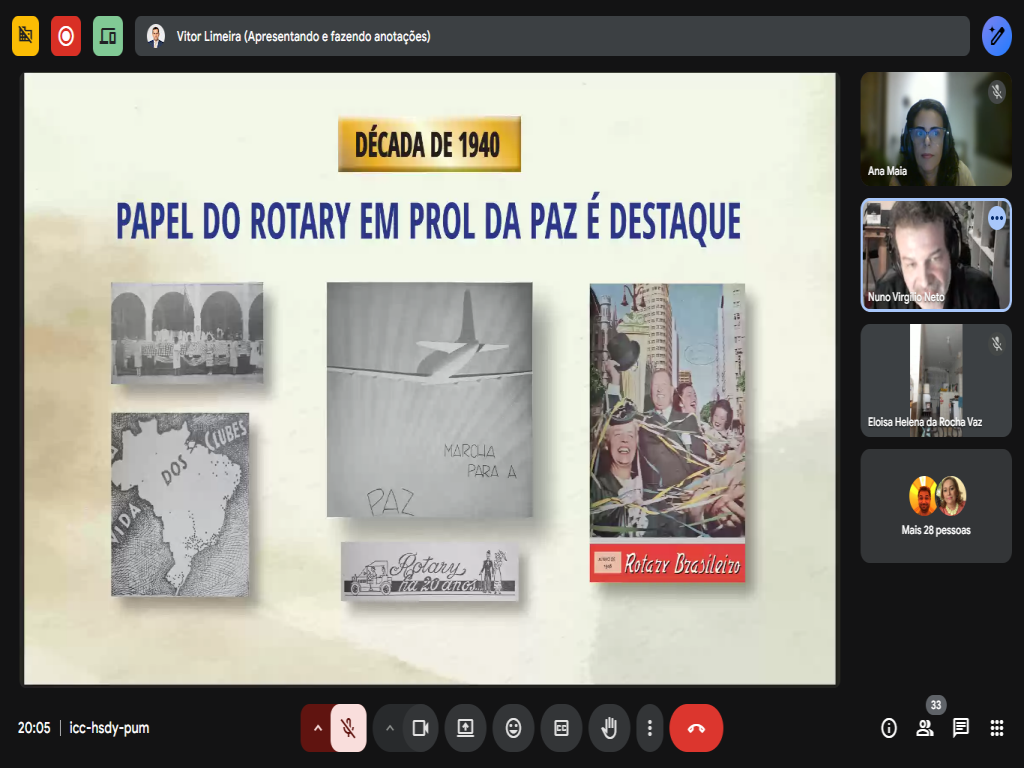The image size is (1024, 768).
Task: Click the red recording indicator icon
Action: (x=66, y=36)
